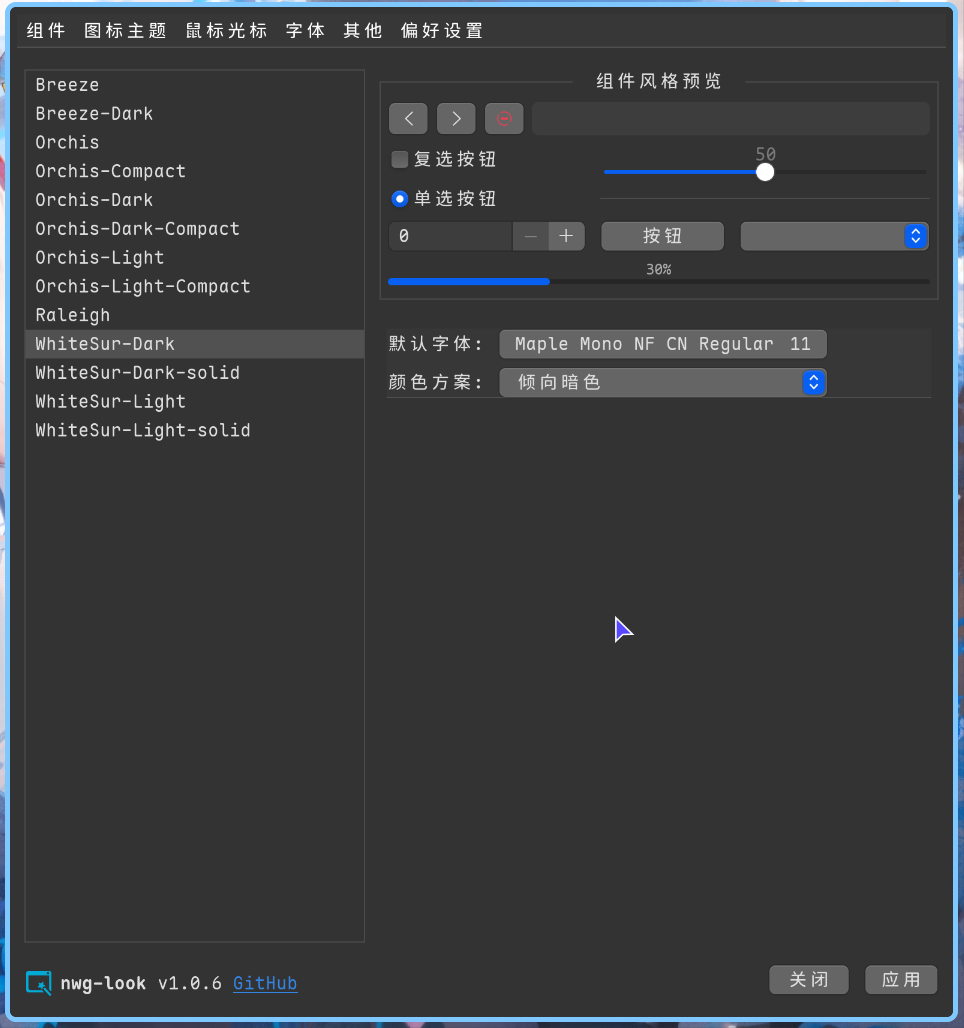Enable the 复选按钮 checkbox

399,159
